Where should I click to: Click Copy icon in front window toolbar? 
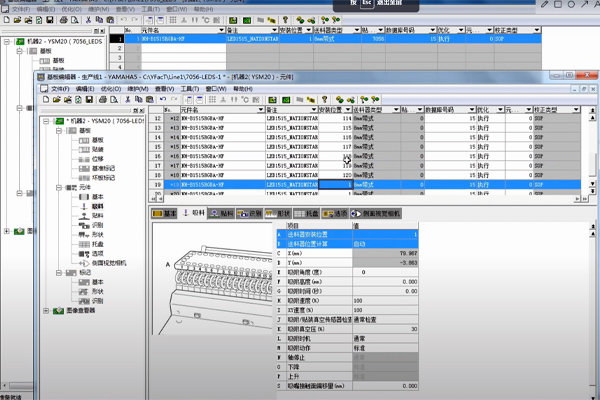[139, 100]
